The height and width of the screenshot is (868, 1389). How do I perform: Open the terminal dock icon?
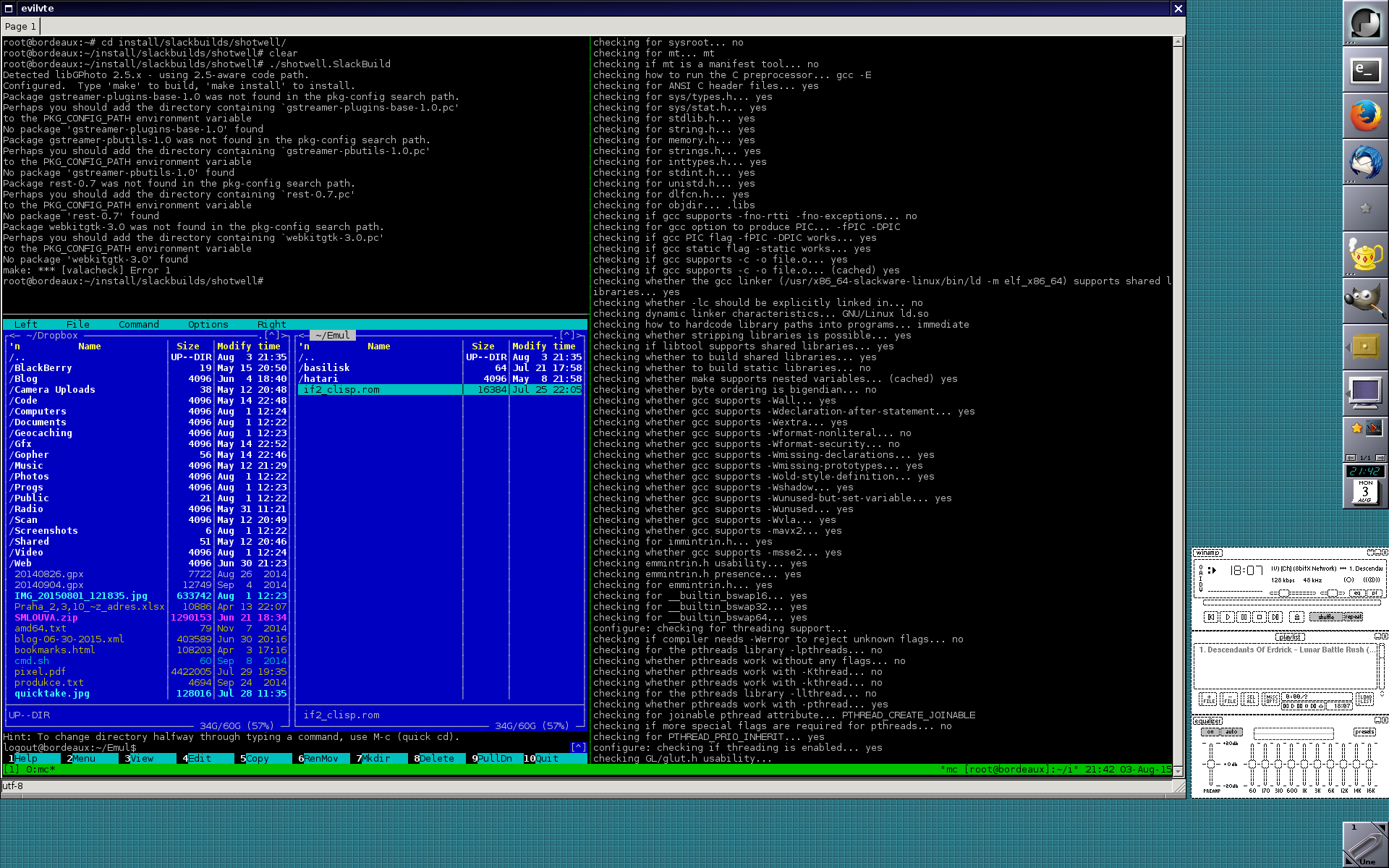click(1365, 70)
